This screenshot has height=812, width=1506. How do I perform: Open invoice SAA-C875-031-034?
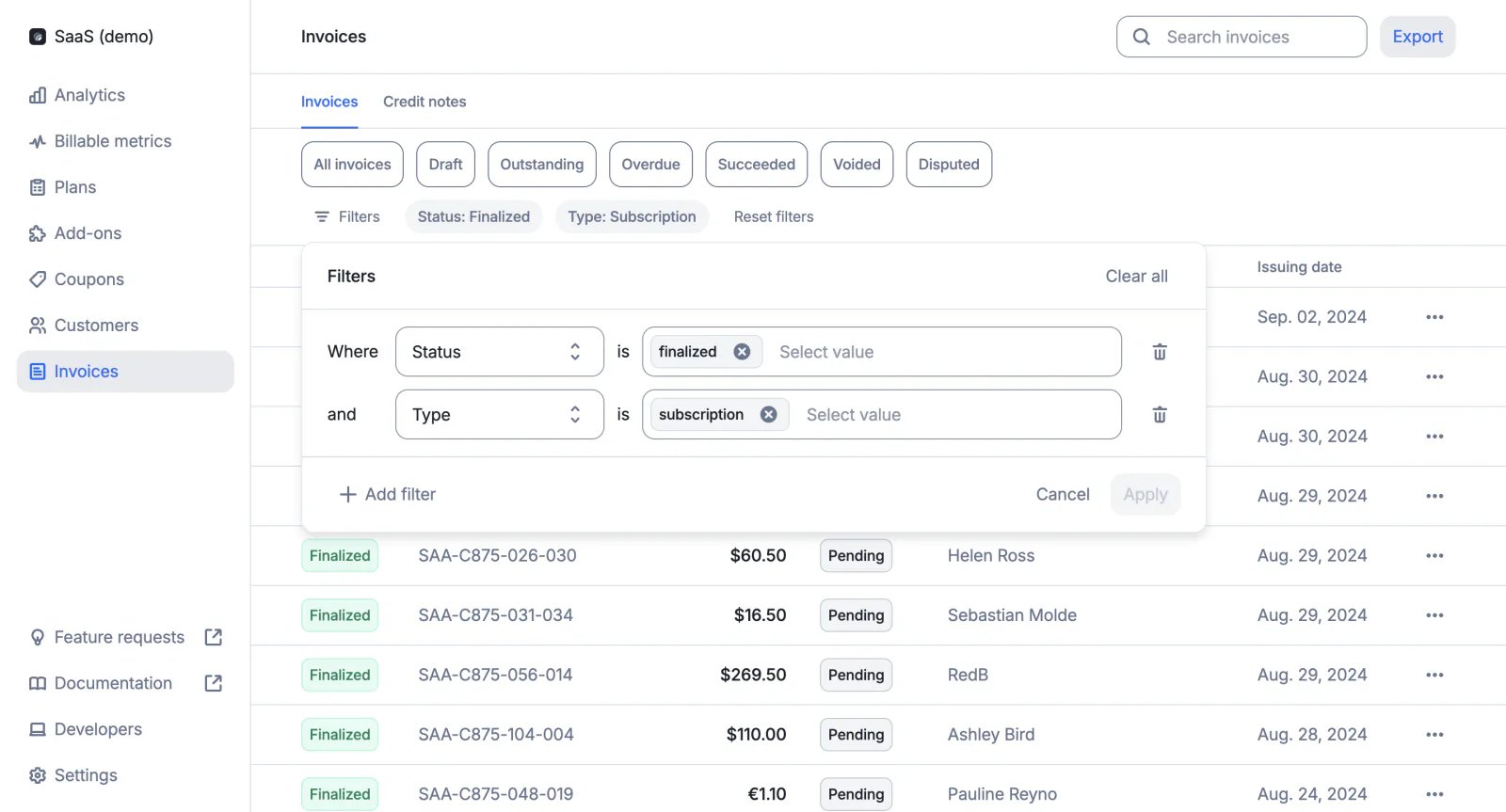tap(495, 615)
